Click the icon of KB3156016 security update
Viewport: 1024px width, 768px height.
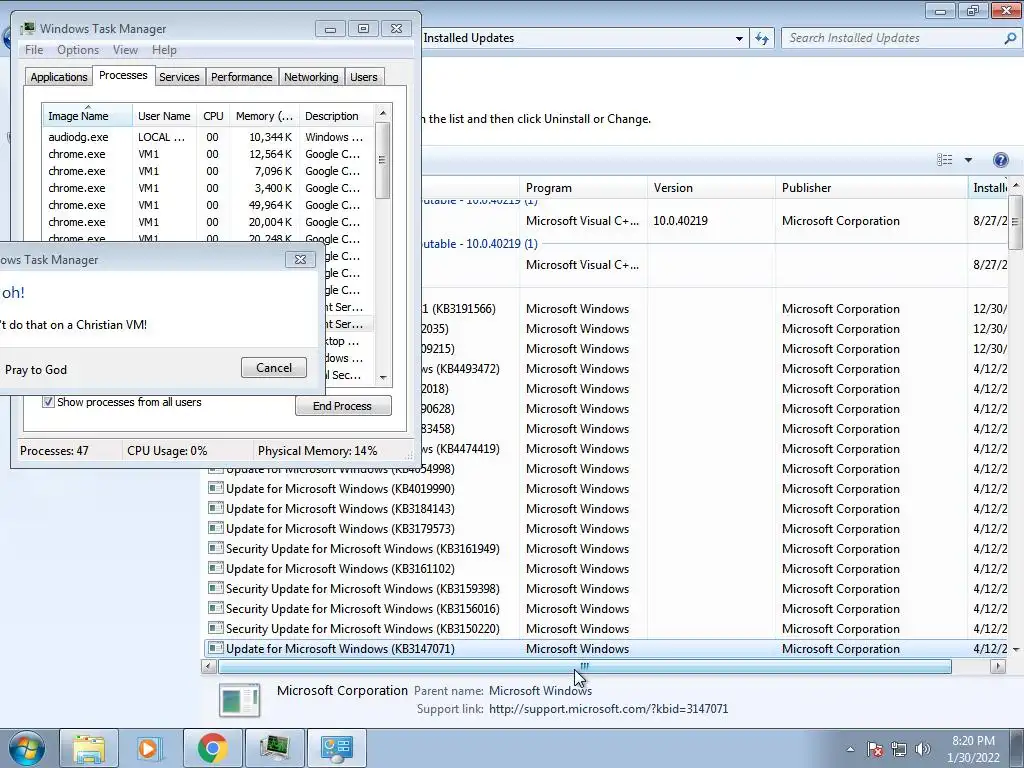click(216, 608)
